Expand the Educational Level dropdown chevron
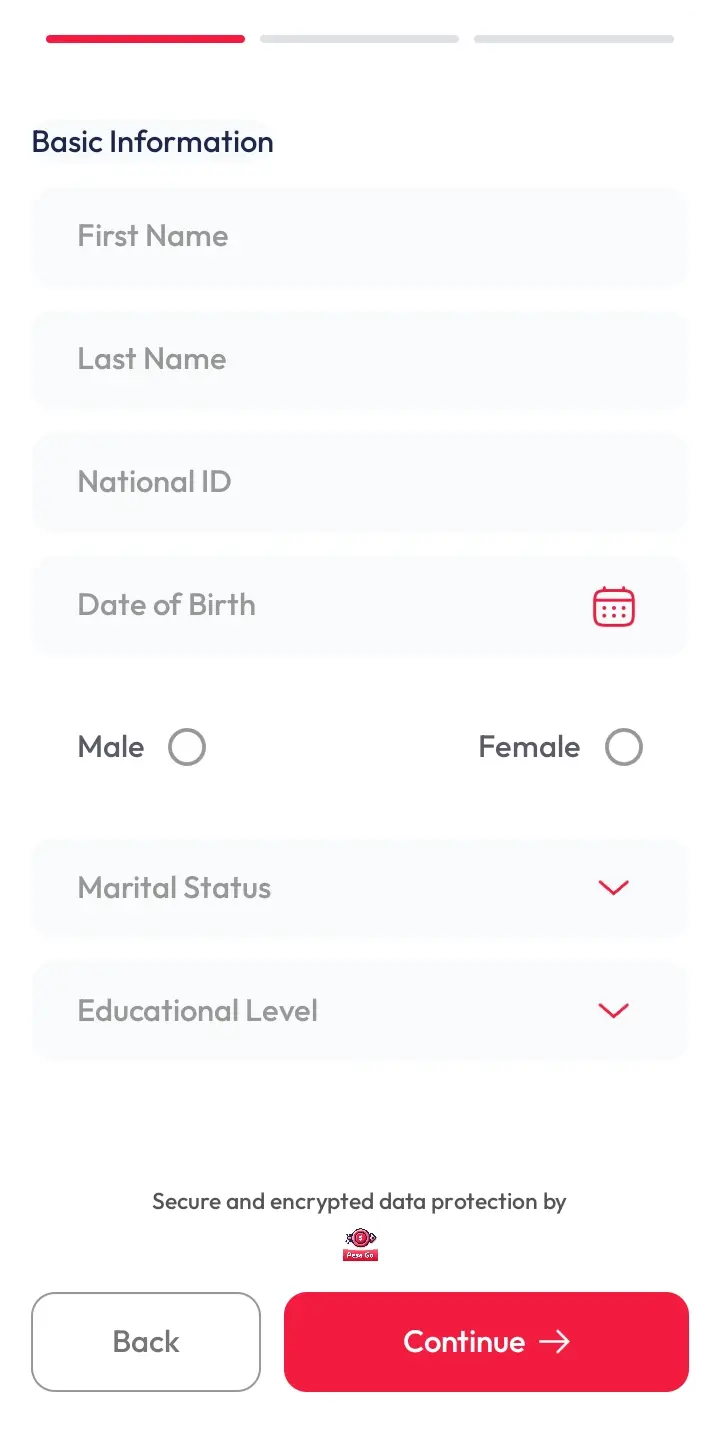This screenshot has height=1450, width=716. pos(612,1011)
